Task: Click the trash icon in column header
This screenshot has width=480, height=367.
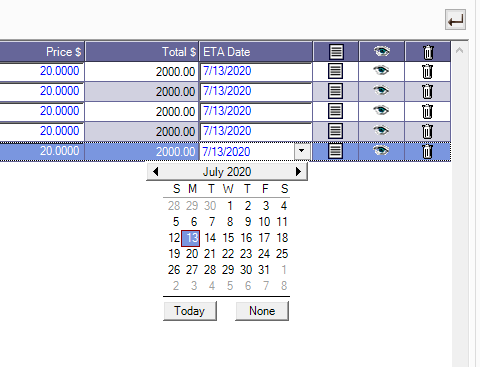Action: pos(428,52)
